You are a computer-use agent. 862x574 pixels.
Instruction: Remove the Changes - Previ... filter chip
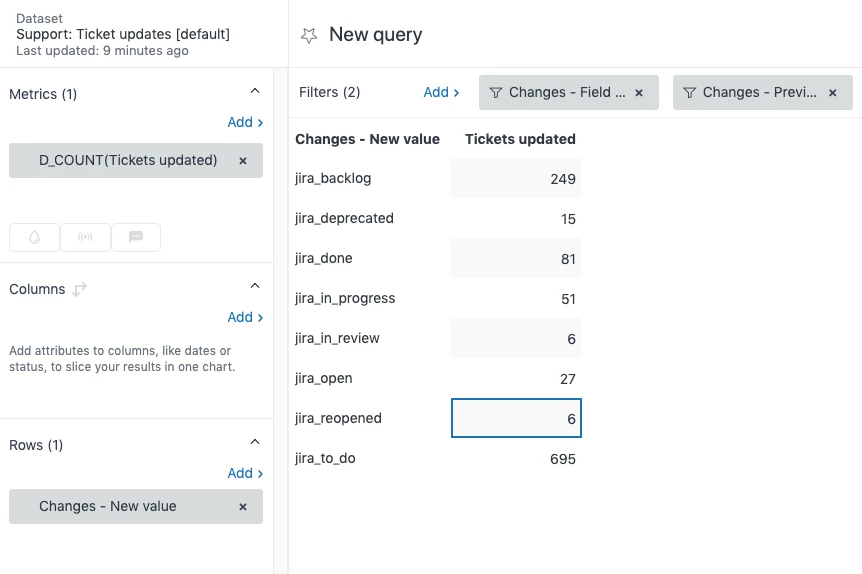(x=833, y=92)
